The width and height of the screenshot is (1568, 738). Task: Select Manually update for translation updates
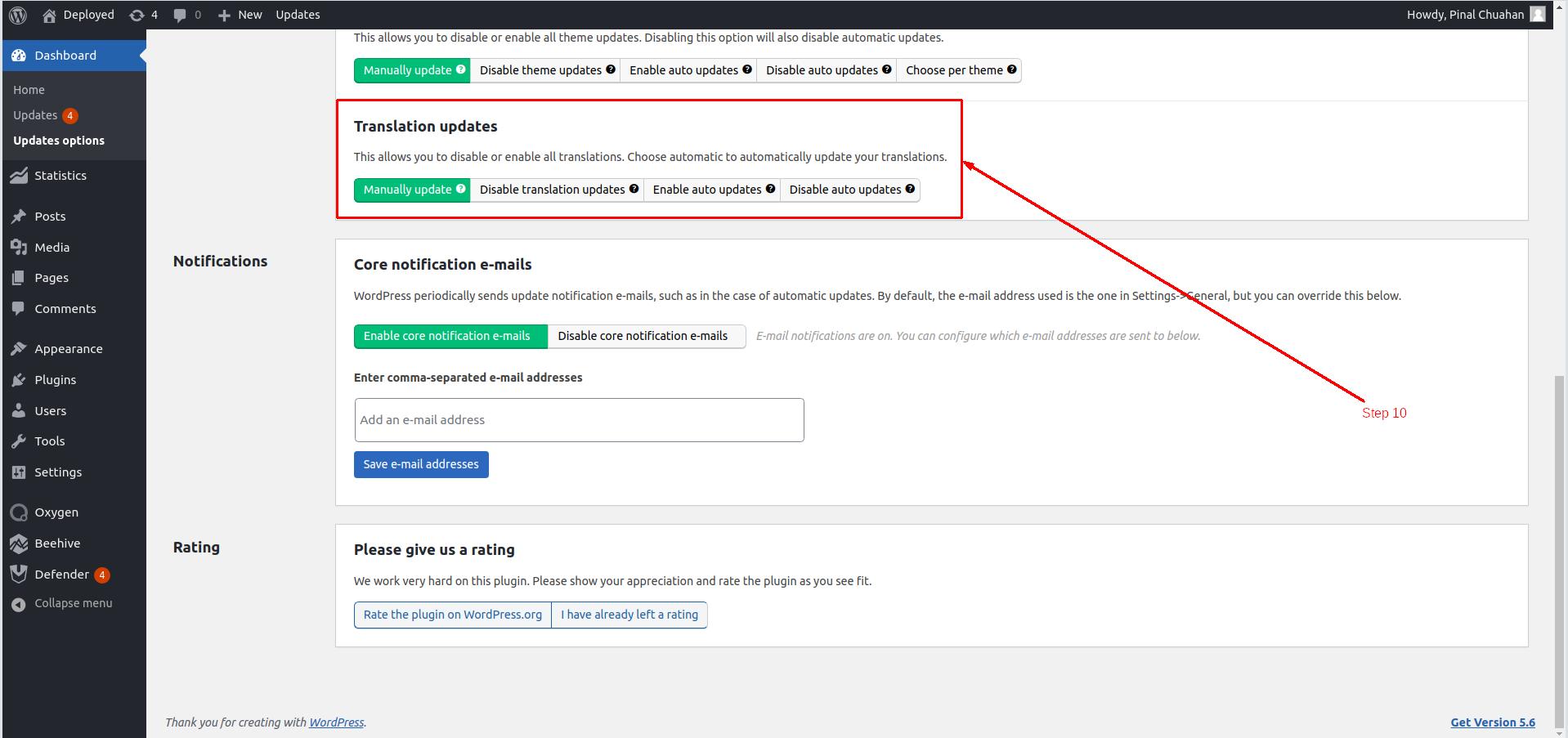(412, 190)
